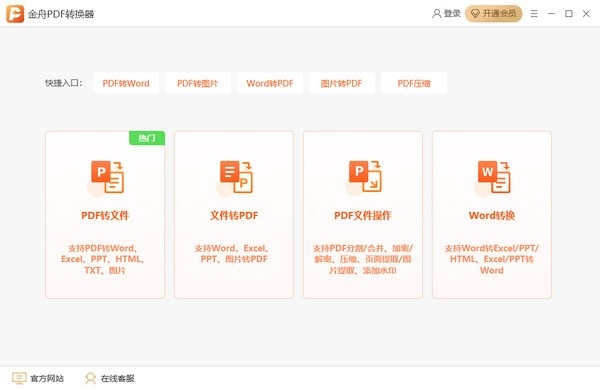Click the 支持Word、Excel、PPT、图片转PDF description

(x=232, y=253)
